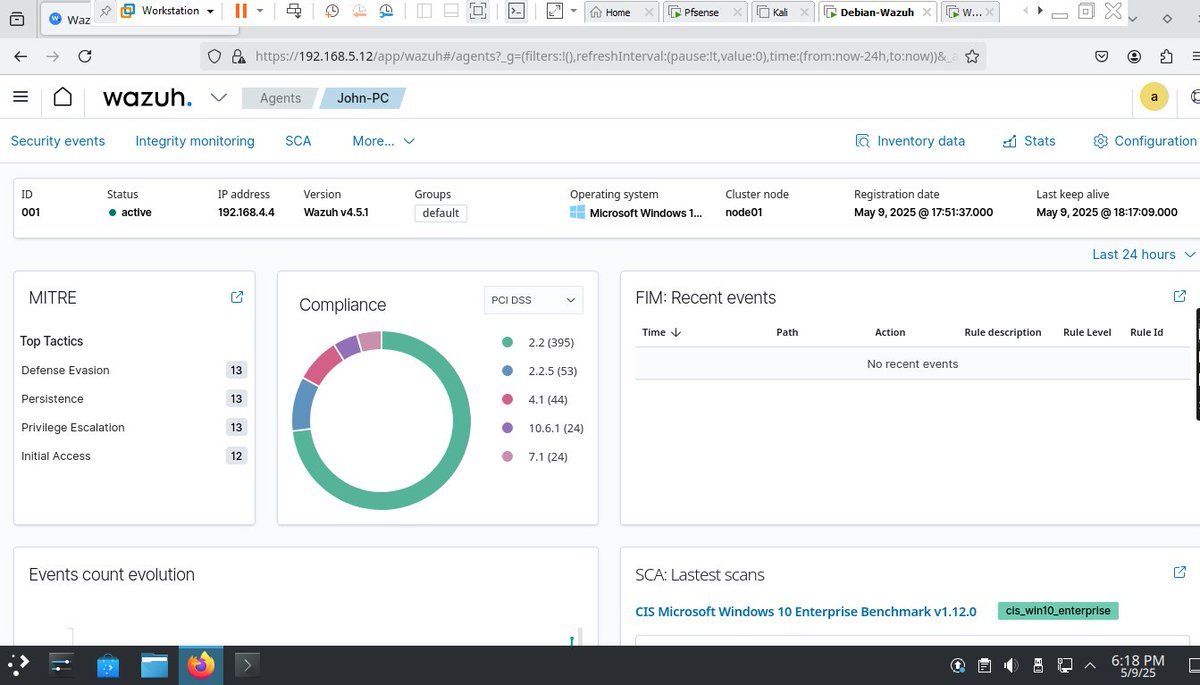
Task: Click the John-PC breadcrumb
Action: click(362, 98)
